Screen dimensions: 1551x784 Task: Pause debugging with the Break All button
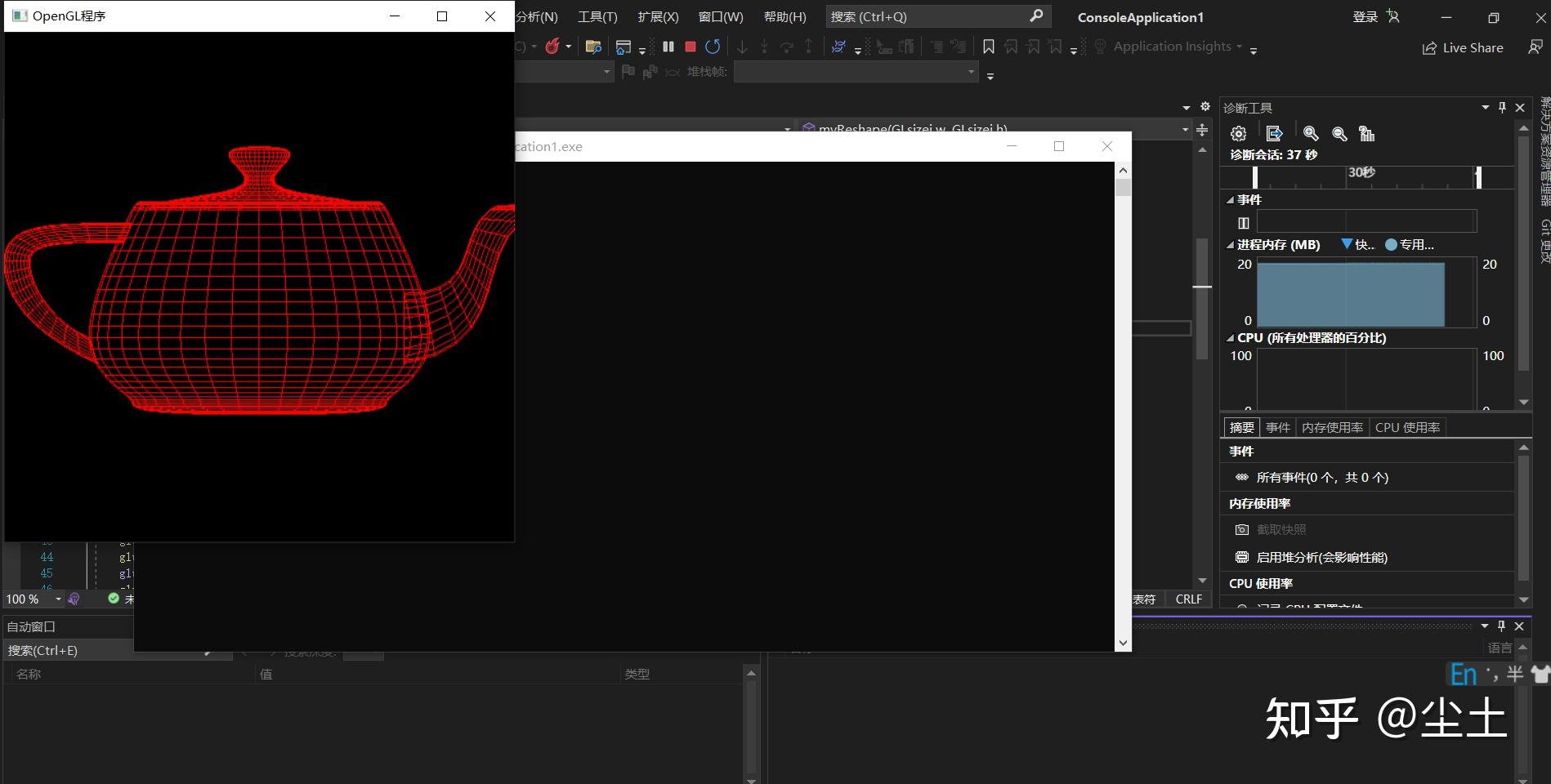pos(668,47)
